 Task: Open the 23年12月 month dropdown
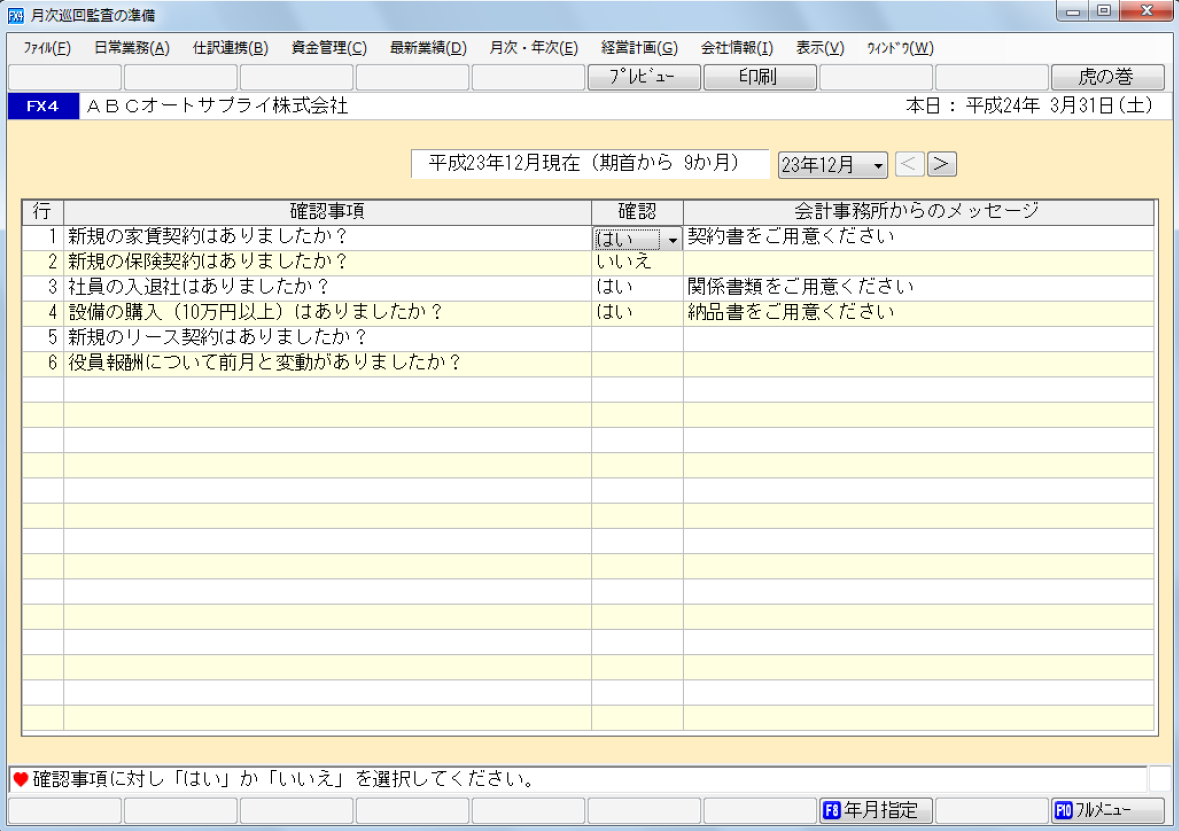point(833,165)
